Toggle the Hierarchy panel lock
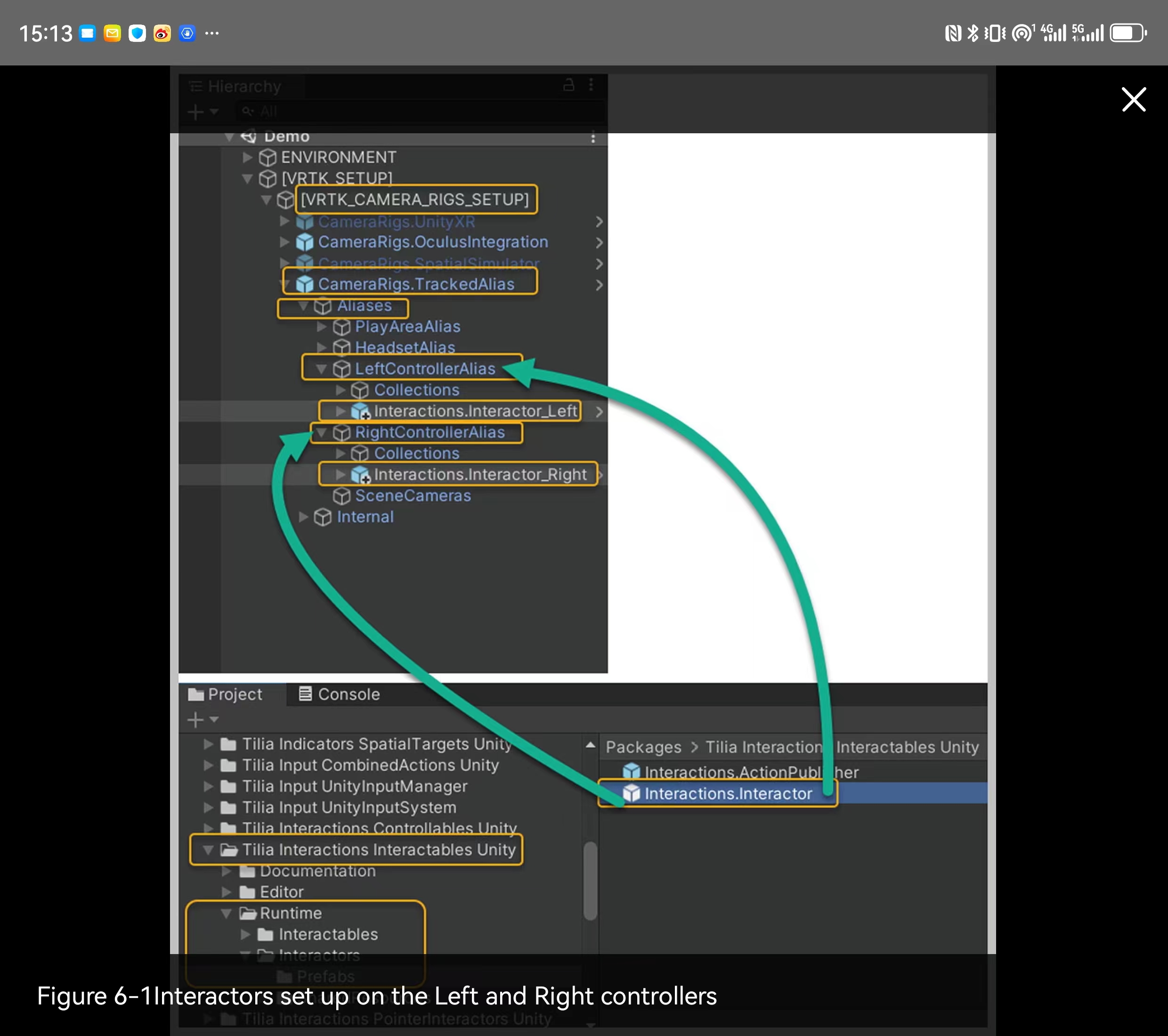The height and width of the screenshot is (1036, 1168). click(568, 85)
